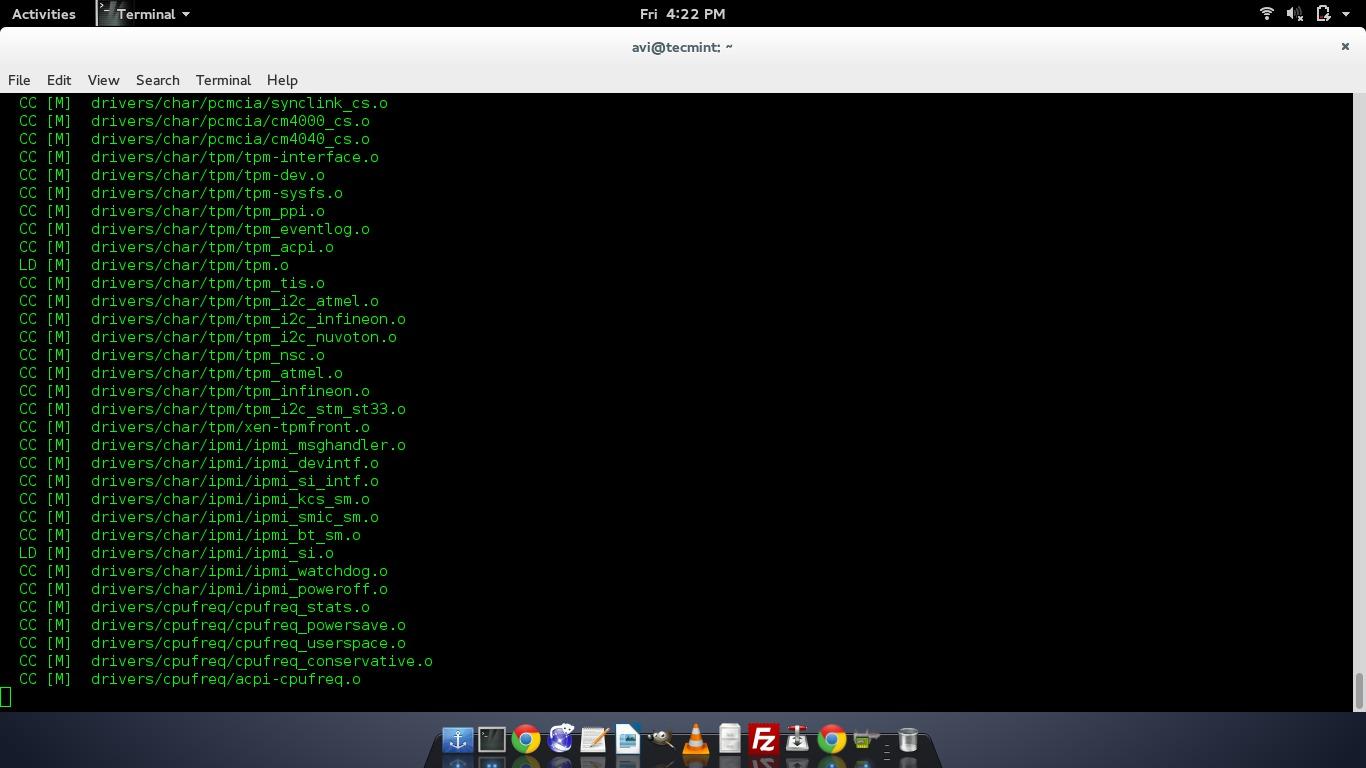The image size is (1366, 768).
Task: Open the Edit menu
Action: pyautogui.click(x=59, y=80)
